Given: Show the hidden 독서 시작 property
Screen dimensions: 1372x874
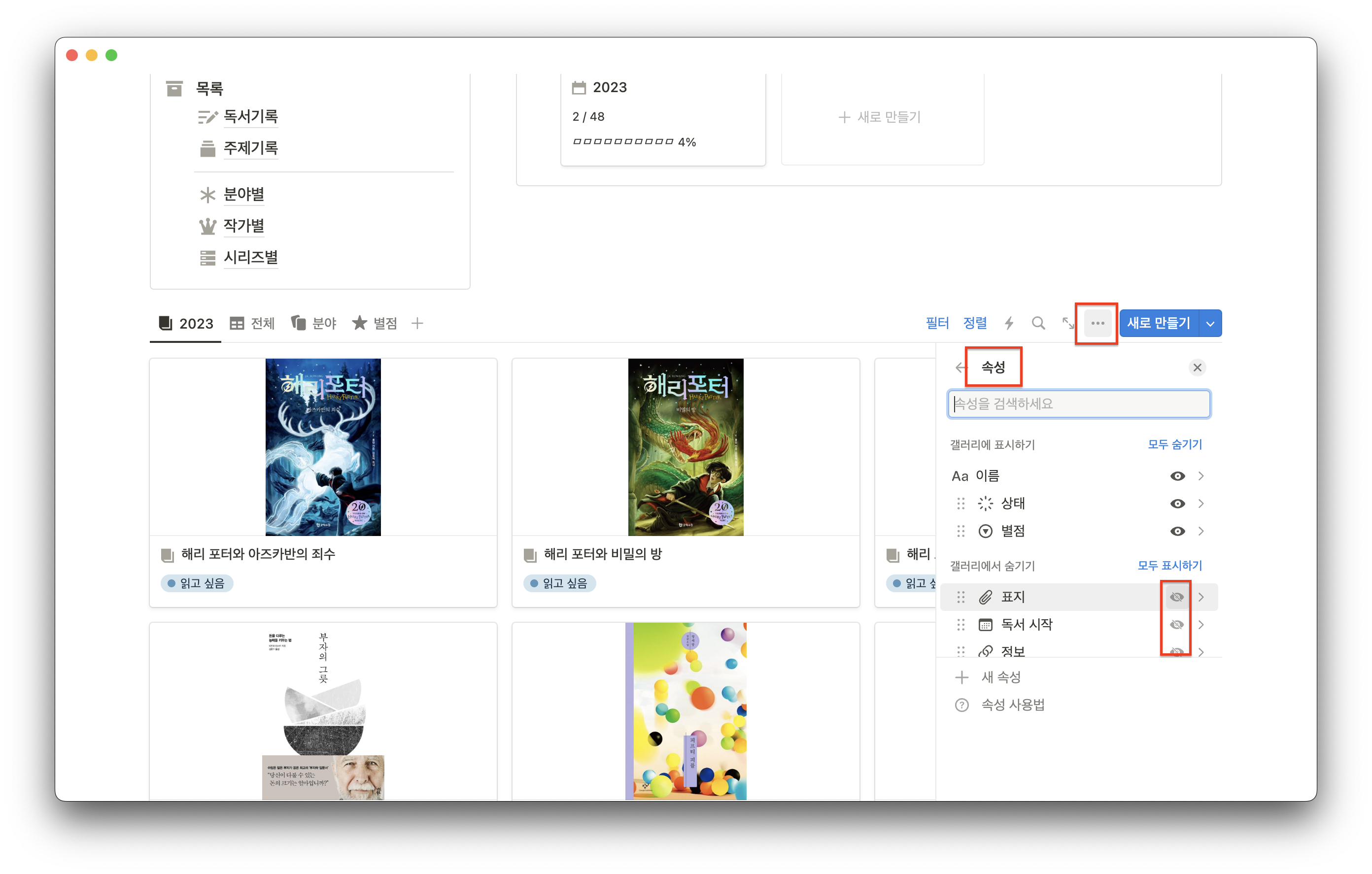Looking at the screenshot, I should [1176, 625].
